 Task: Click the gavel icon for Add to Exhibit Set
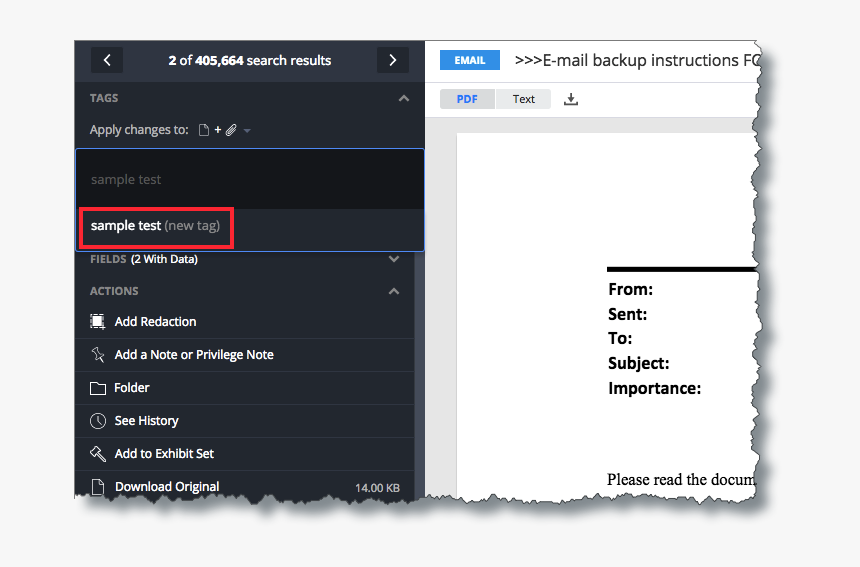(98, 454)
